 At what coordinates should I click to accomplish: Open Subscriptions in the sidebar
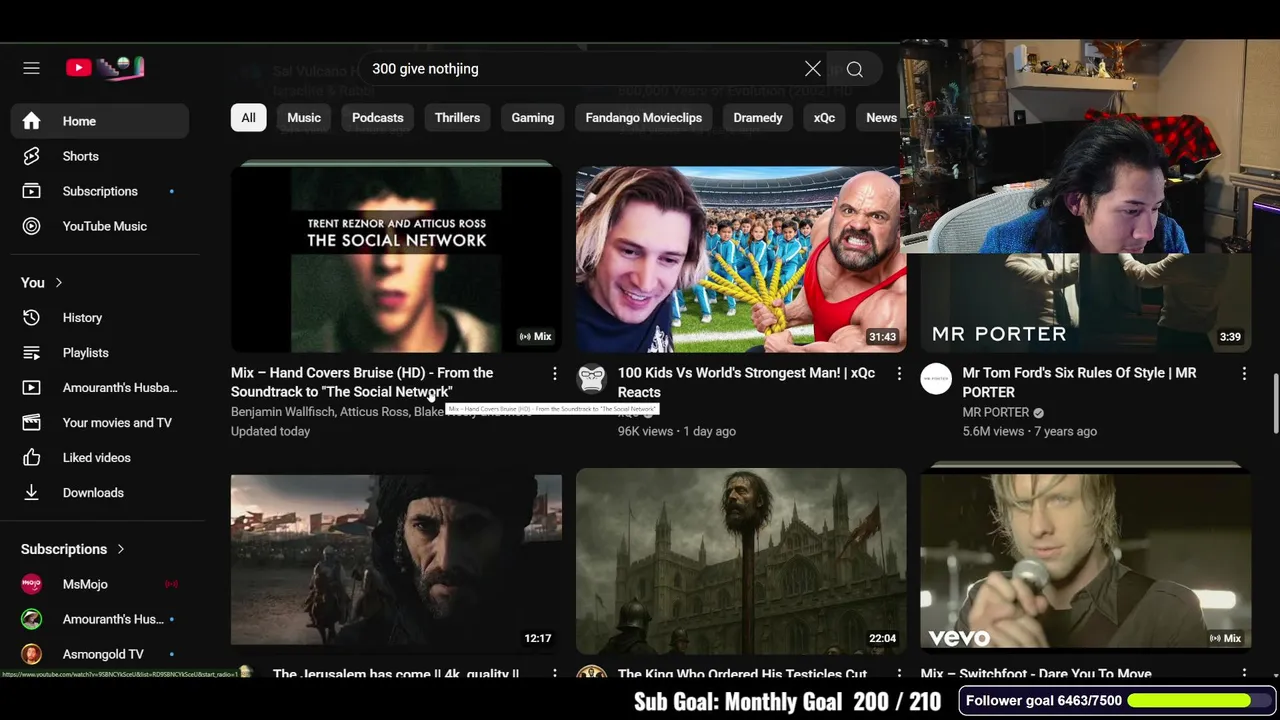[x=100, y=191]
